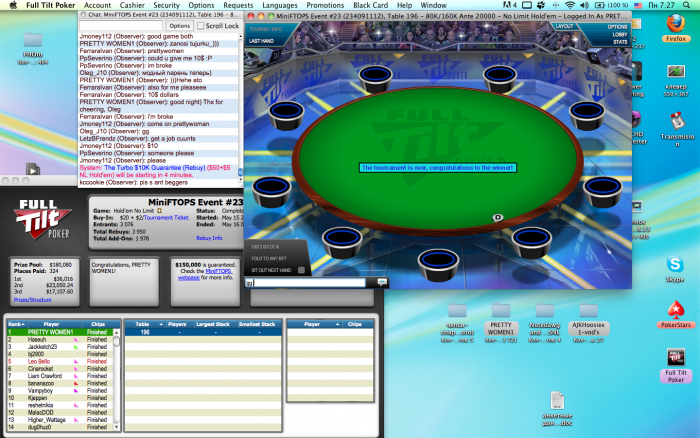Image resolution: width=700 pixels, height=438 pixels.
Task: Select the Leo Bello row in rankings
Action: click(x=60, y=362)
